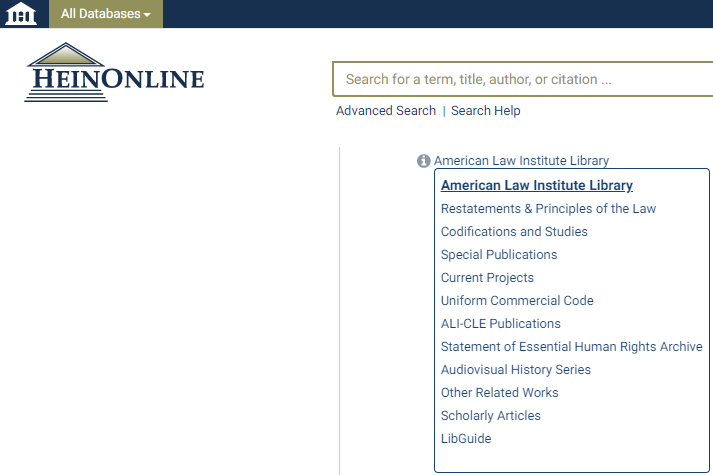This screenshot has width=713, height=475.
Task: Open Other Related Works
Action: coord(499,392)
